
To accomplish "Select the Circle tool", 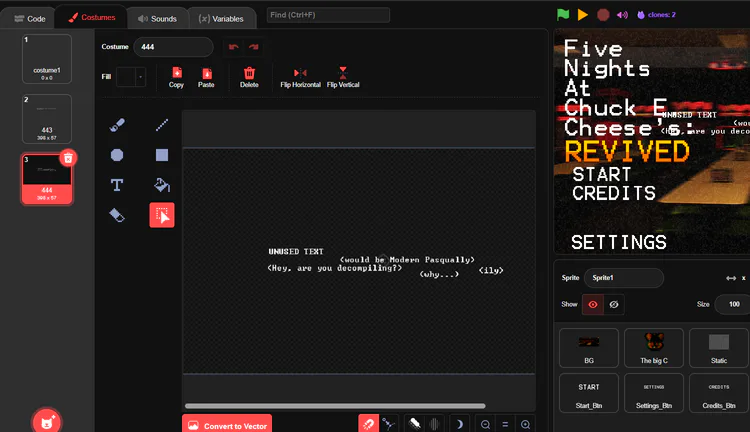I will pyautogui.click(x=117, y=155).
